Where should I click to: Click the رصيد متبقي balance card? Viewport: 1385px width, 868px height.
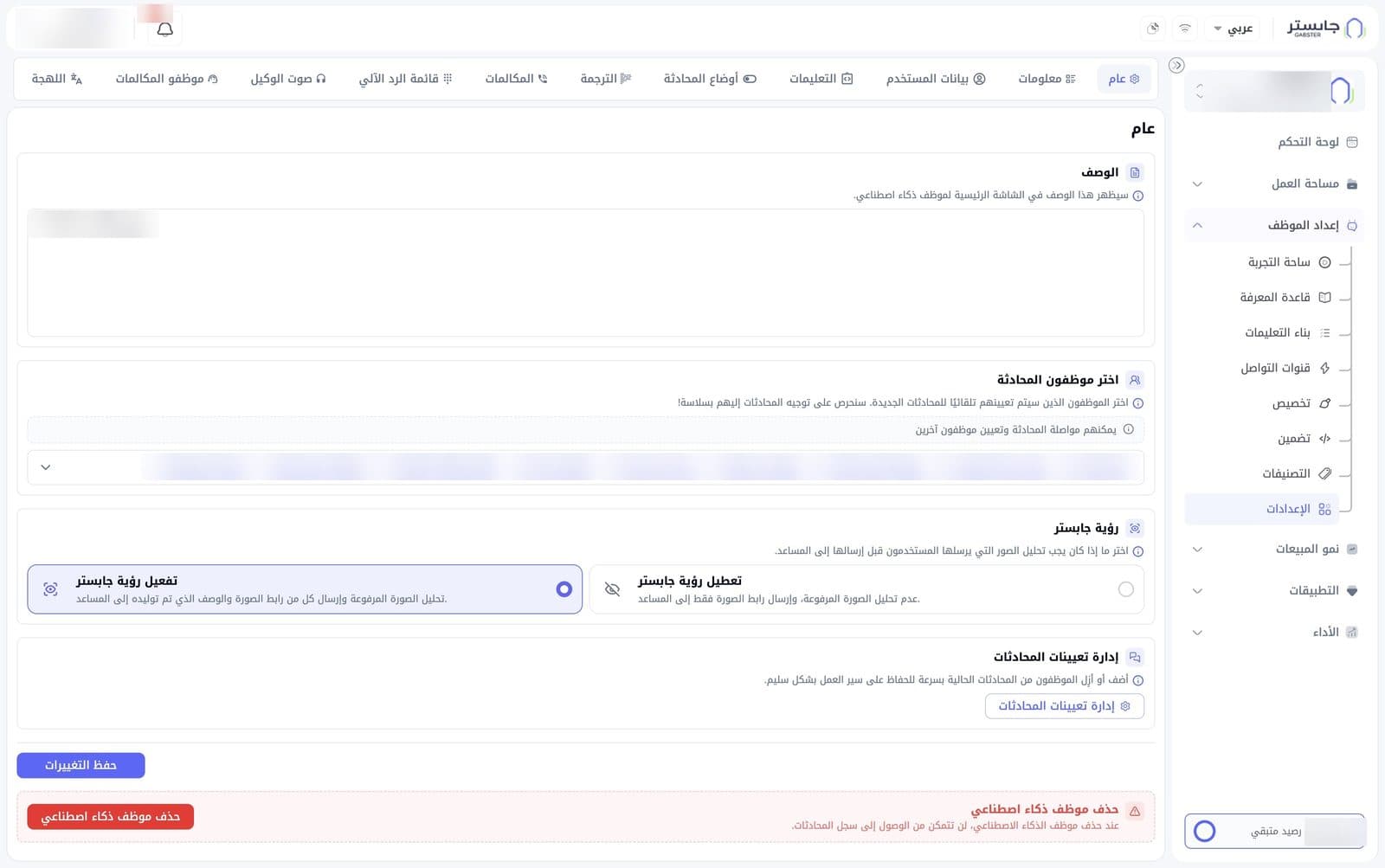click(x=1274, y=832)
